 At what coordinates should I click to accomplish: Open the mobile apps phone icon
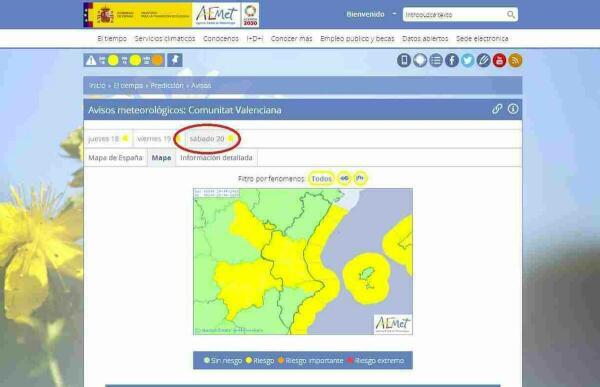pyautogui.click(x=404, y=60)
